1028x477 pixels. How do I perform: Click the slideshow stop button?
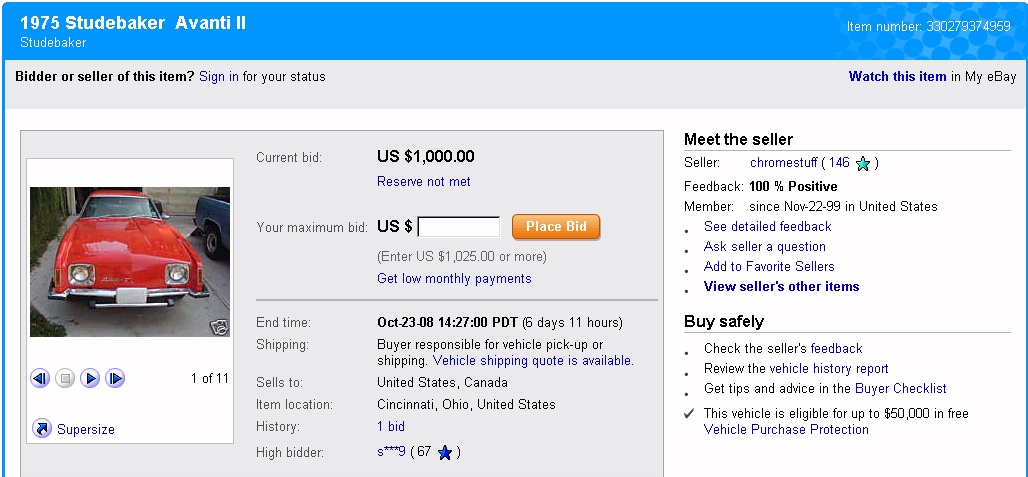pos(65,378)
